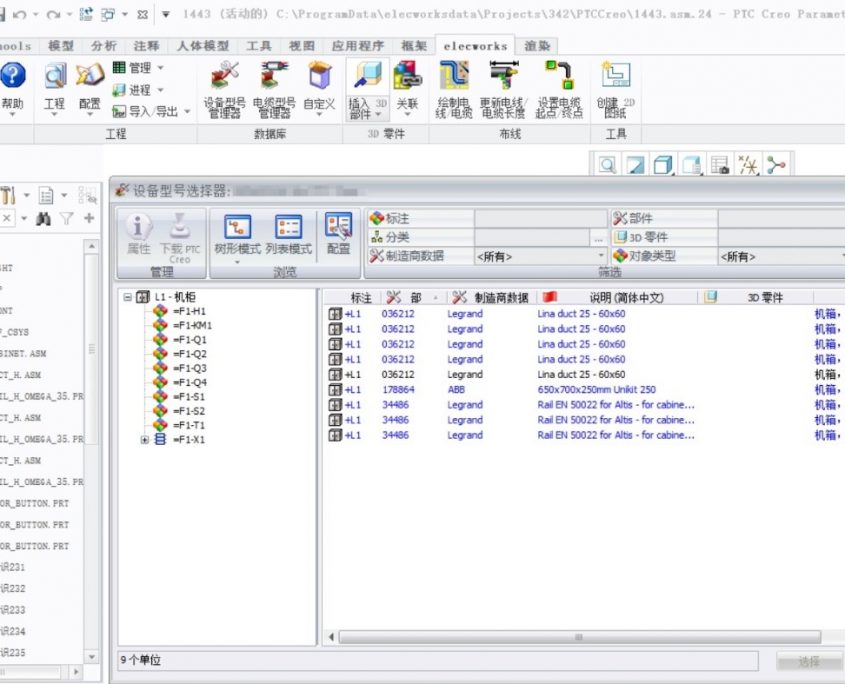The height and width of the screenshot is (684, 845).
Task: Choose 设置电缆起点/终点 tool
Action: [x=559, y=89]
